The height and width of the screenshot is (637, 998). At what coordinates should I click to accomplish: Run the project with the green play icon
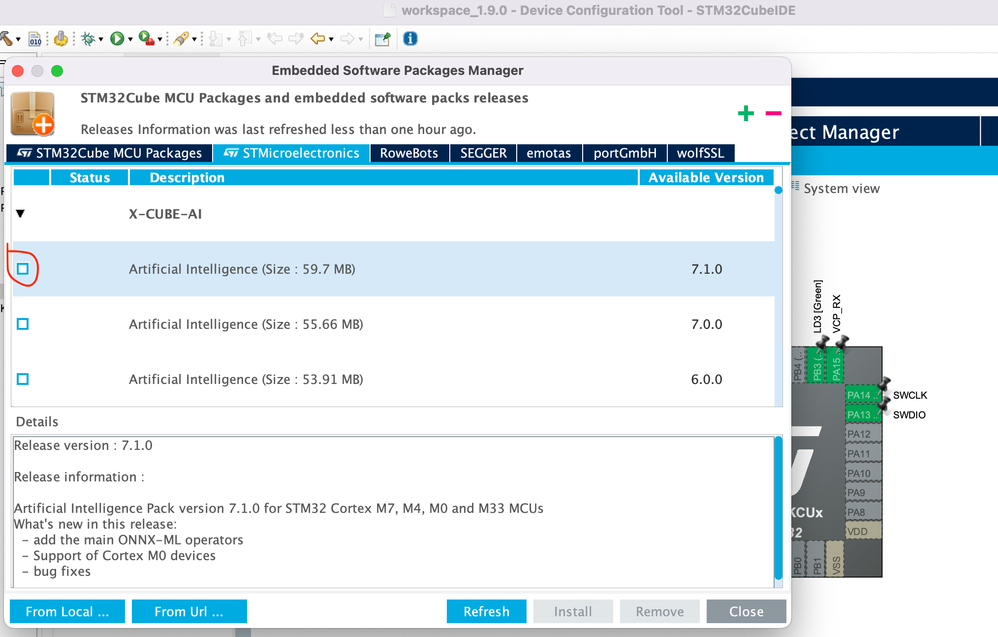[116, 39]
